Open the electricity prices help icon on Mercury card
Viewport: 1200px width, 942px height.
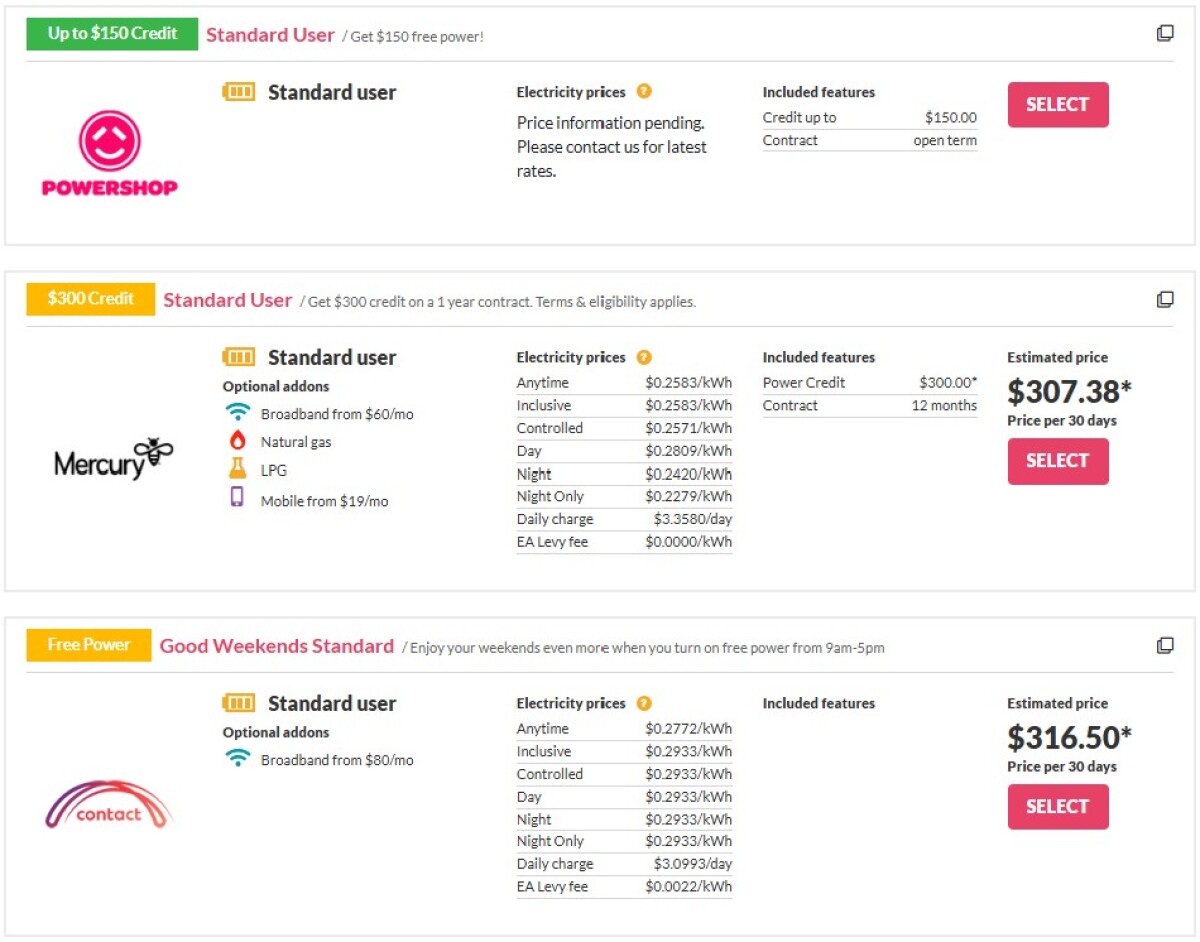pyautogui.click(x=644, y=356)
